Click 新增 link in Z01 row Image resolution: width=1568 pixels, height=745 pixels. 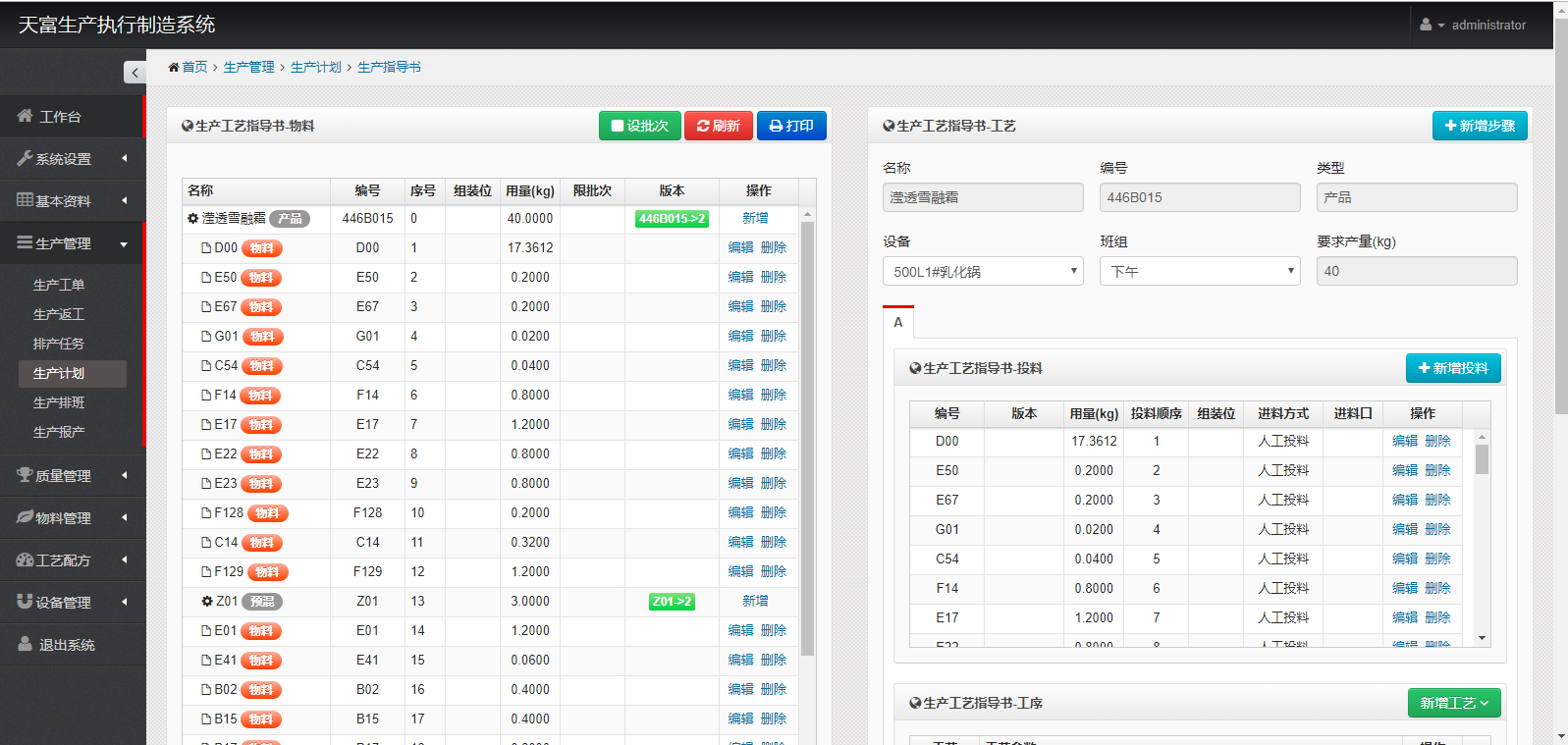coord(756,601)
